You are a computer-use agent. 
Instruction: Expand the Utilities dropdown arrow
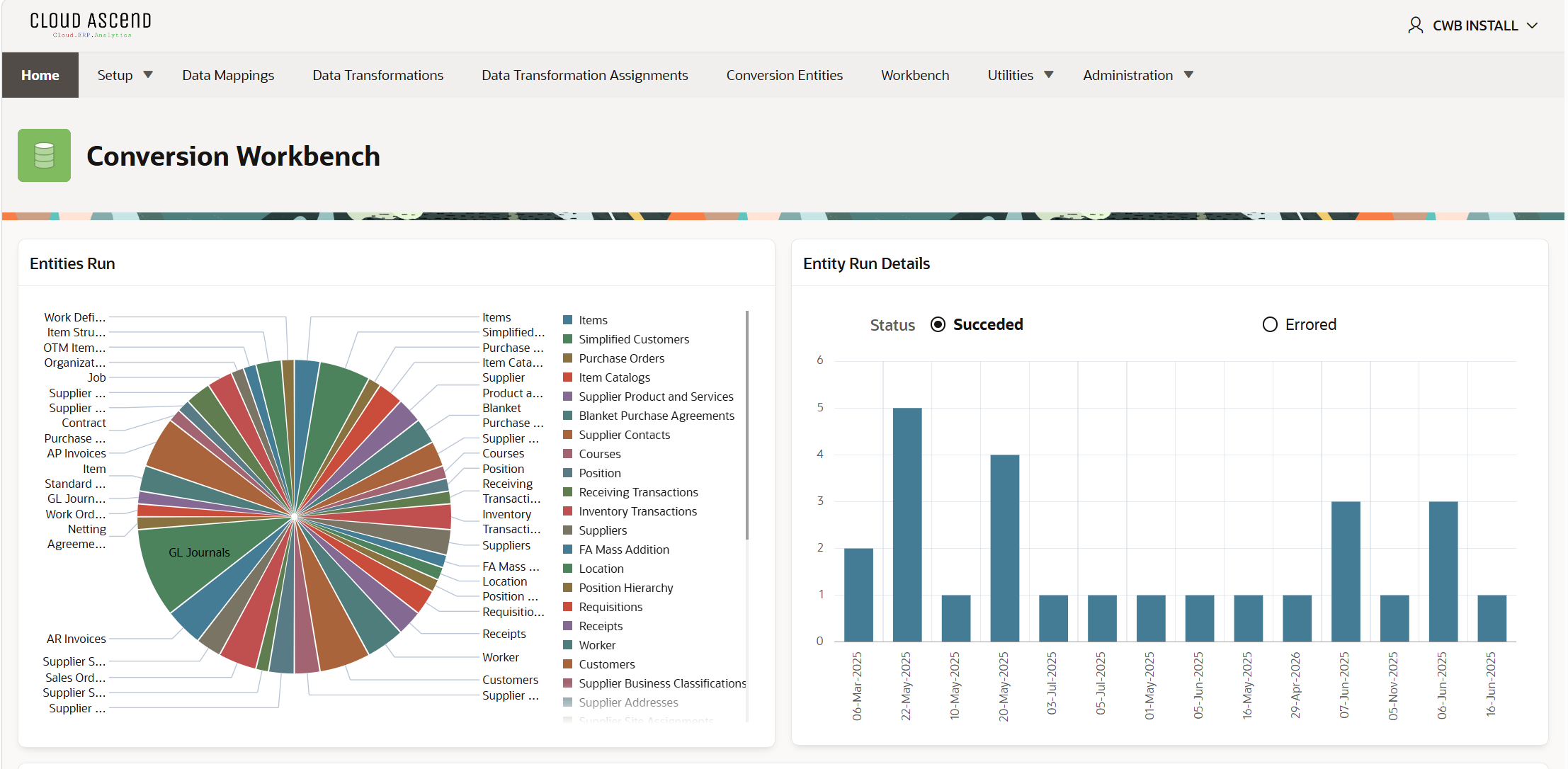click(1049, 74)
